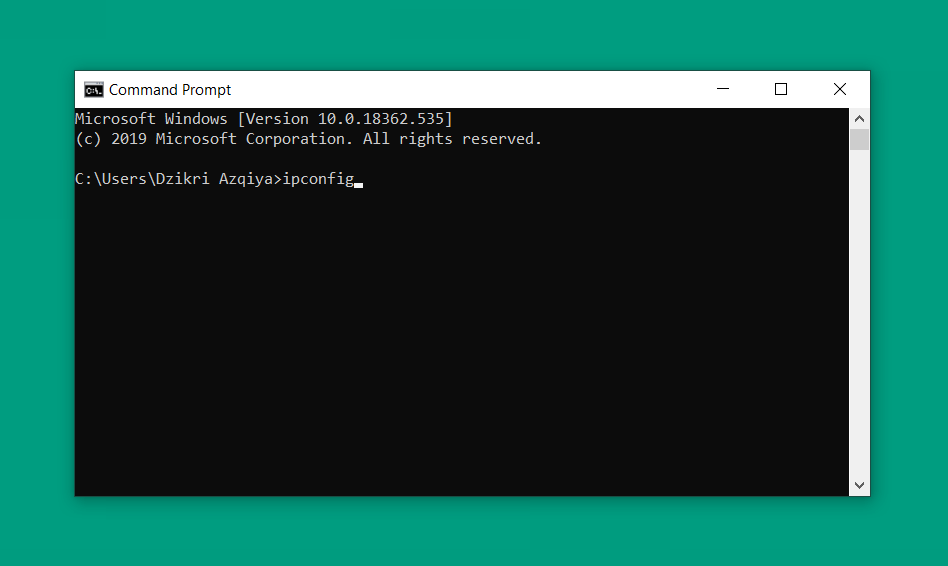Open the Command Prompt system menu icon
The height and width of the screenshot is (566, 948).
point(94,89)
